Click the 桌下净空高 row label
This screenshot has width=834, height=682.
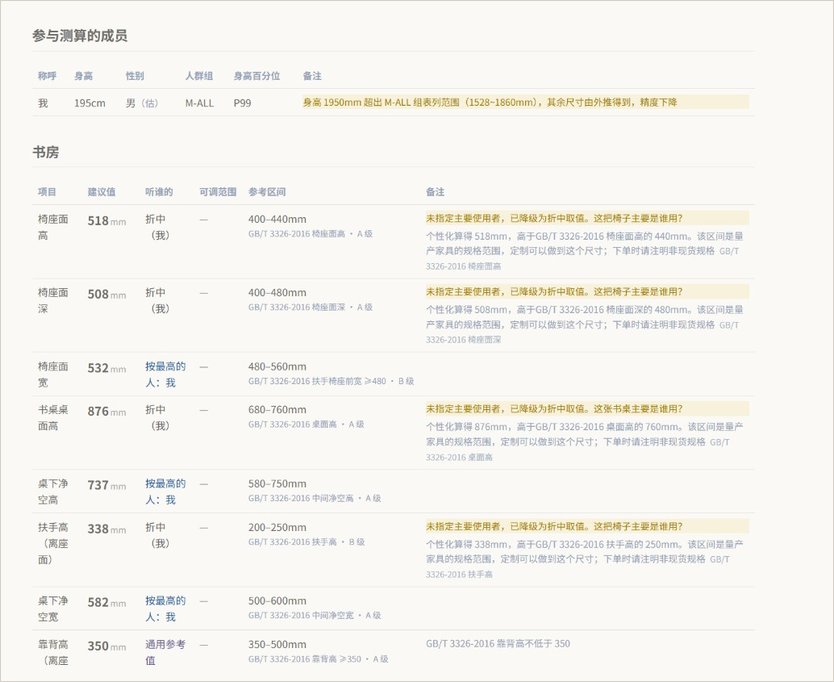point(53,492)
